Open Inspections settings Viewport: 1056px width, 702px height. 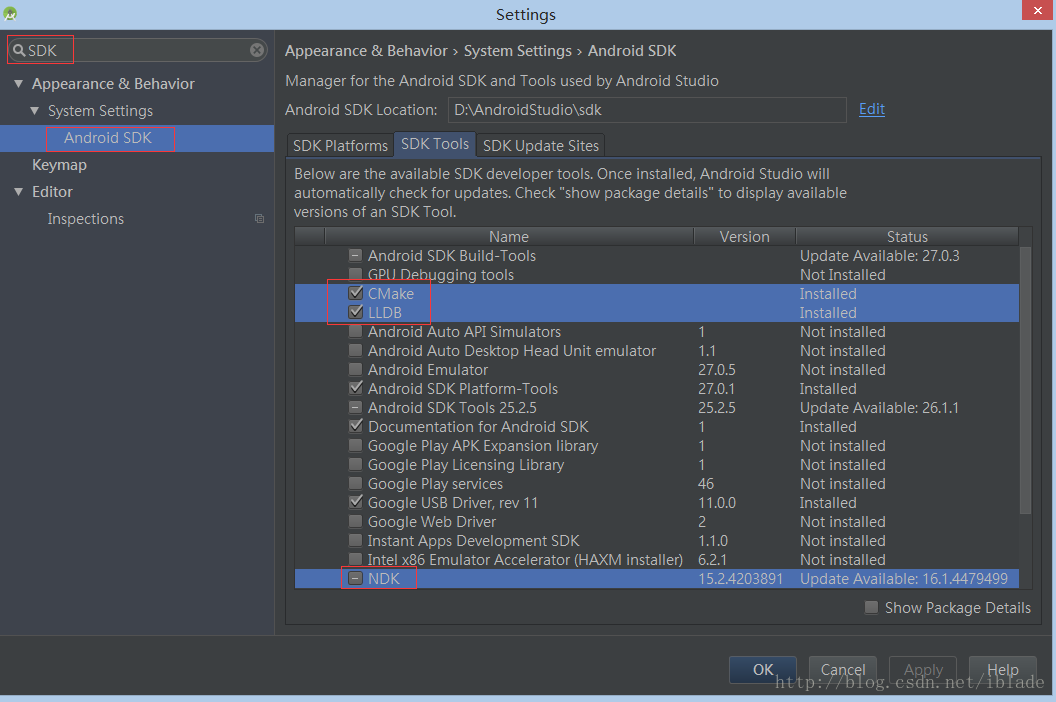point(86,219)
